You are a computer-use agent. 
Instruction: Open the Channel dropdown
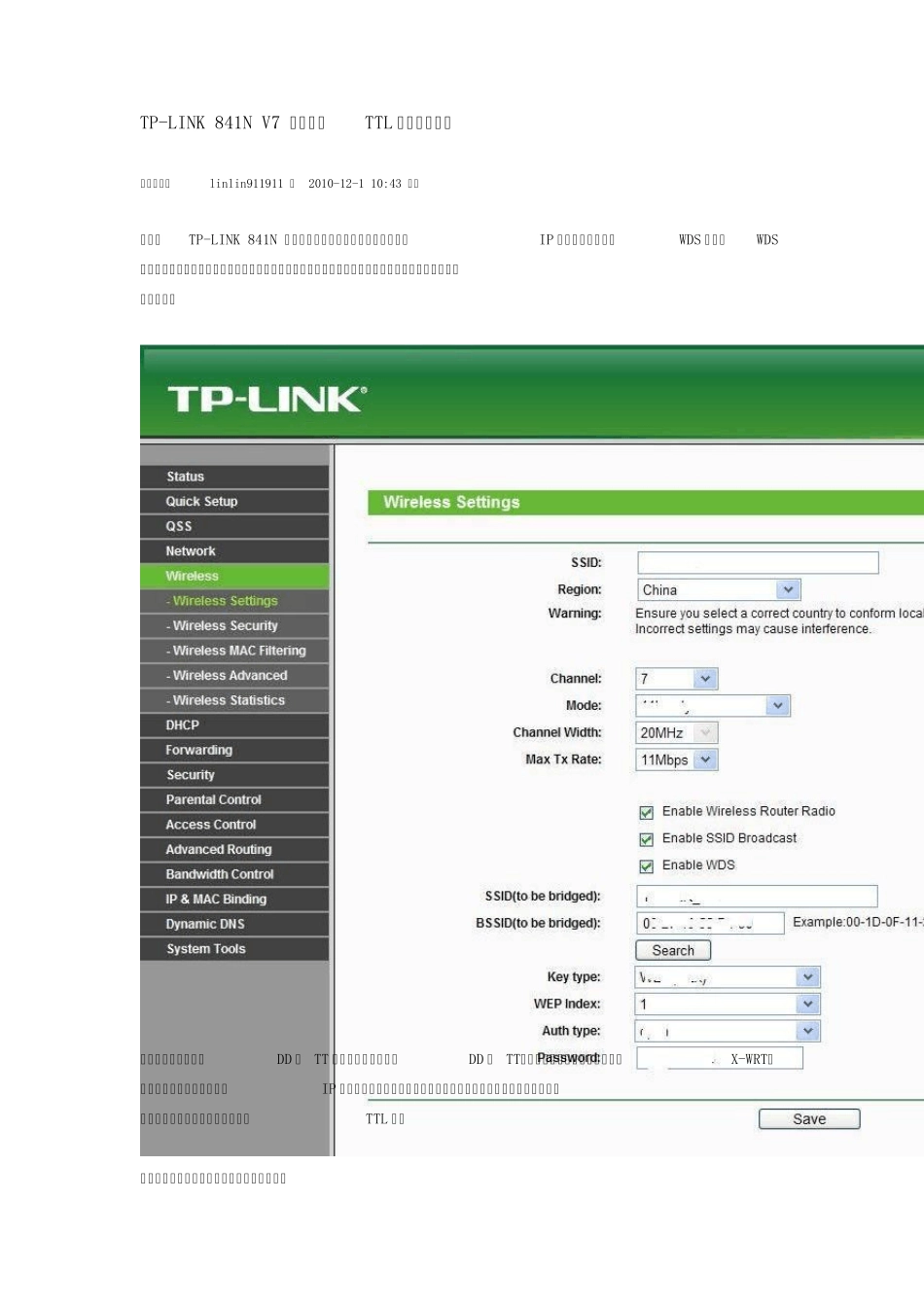[677, 679]
